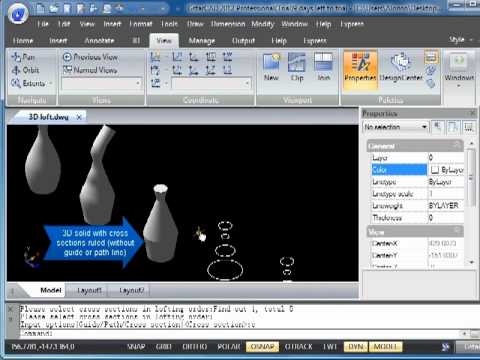Screen dimensions: 480x360
Task: Click the highlighted small palette icon beside DesignCenter
Action: pos(431,57)
